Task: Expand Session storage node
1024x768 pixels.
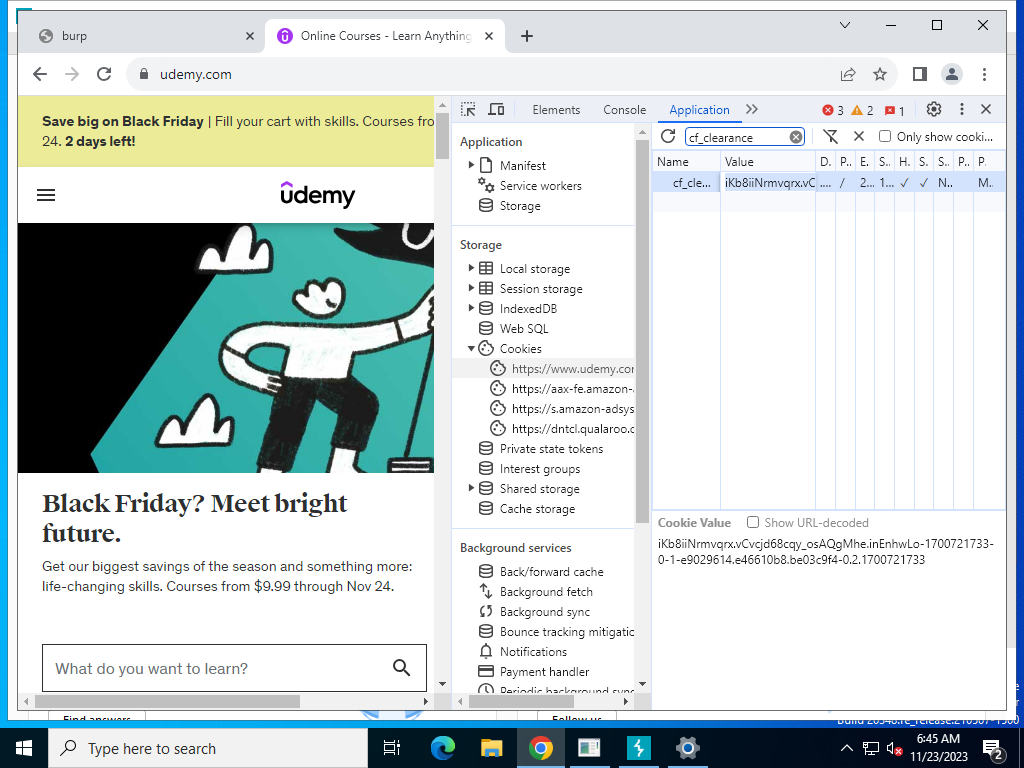Action: tap(471, 288)
